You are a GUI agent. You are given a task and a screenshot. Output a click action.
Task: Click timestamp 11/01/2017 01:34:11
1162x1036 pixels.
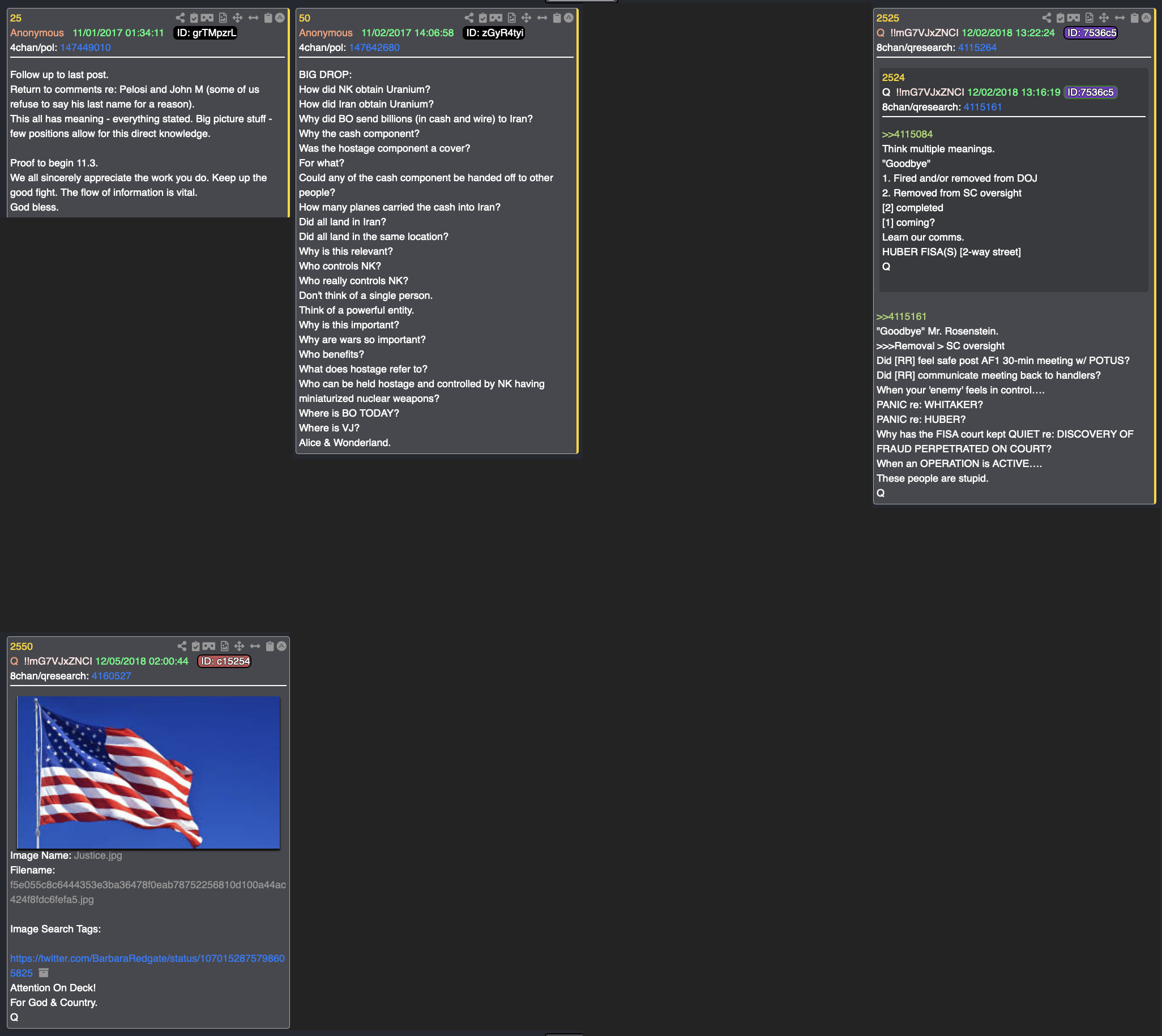coord(118,33)
